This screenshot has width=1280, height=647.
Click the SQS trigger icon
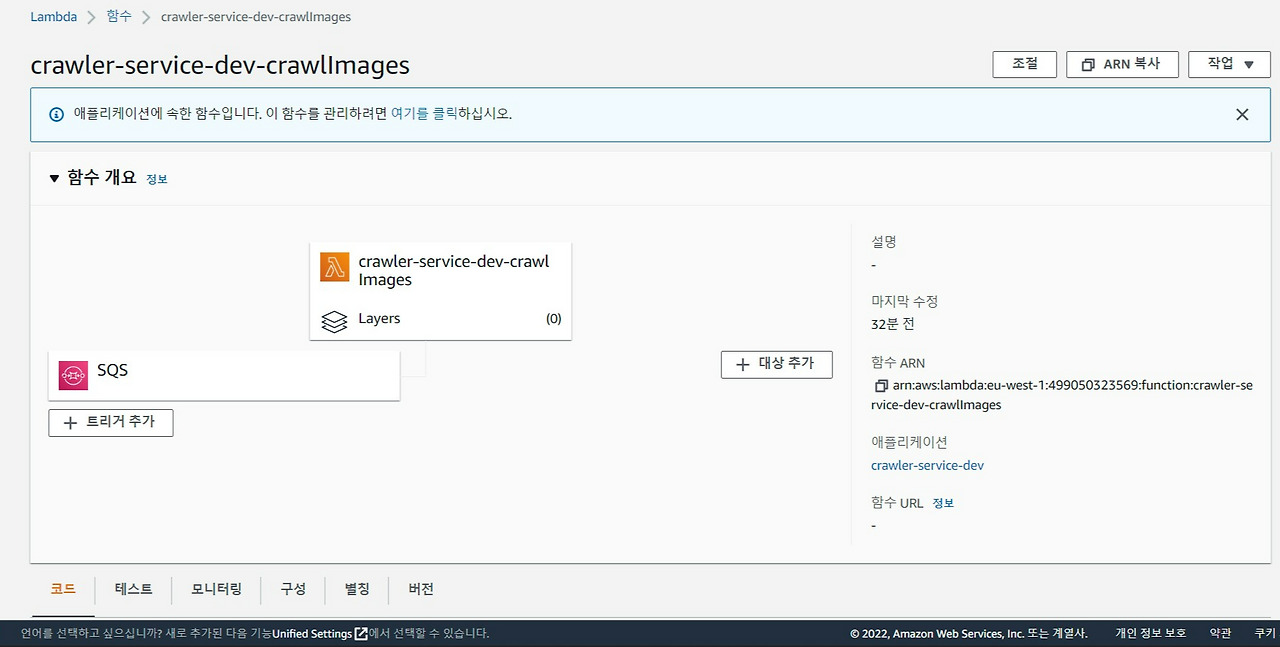74,373
